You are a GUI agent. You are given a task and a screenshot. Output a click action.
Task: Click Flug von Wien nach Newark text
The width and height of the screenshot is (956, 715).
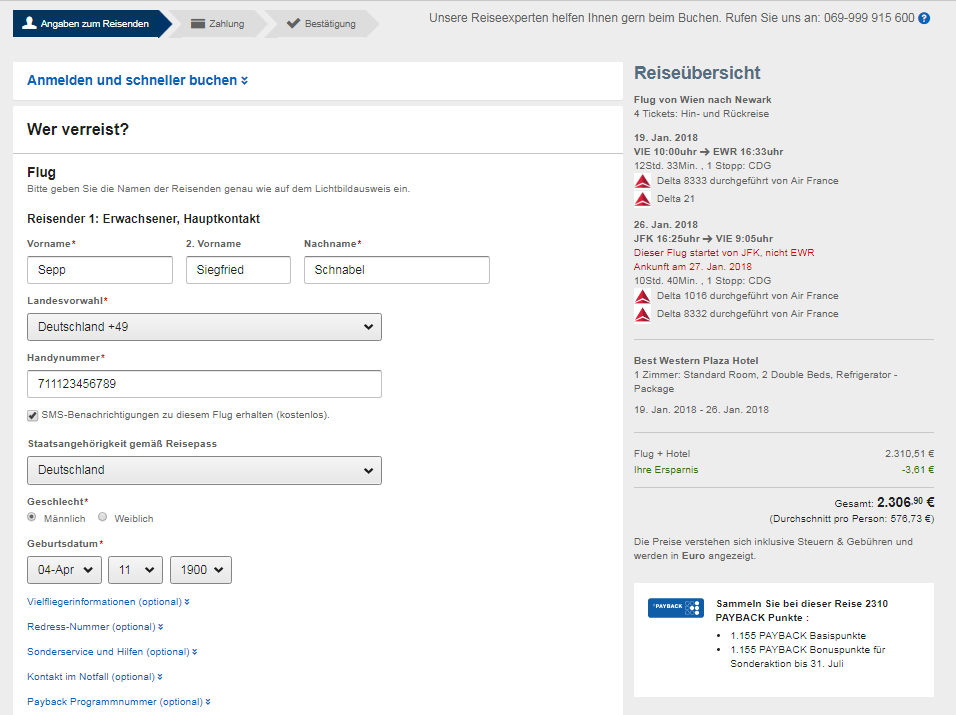click(702, 99)
